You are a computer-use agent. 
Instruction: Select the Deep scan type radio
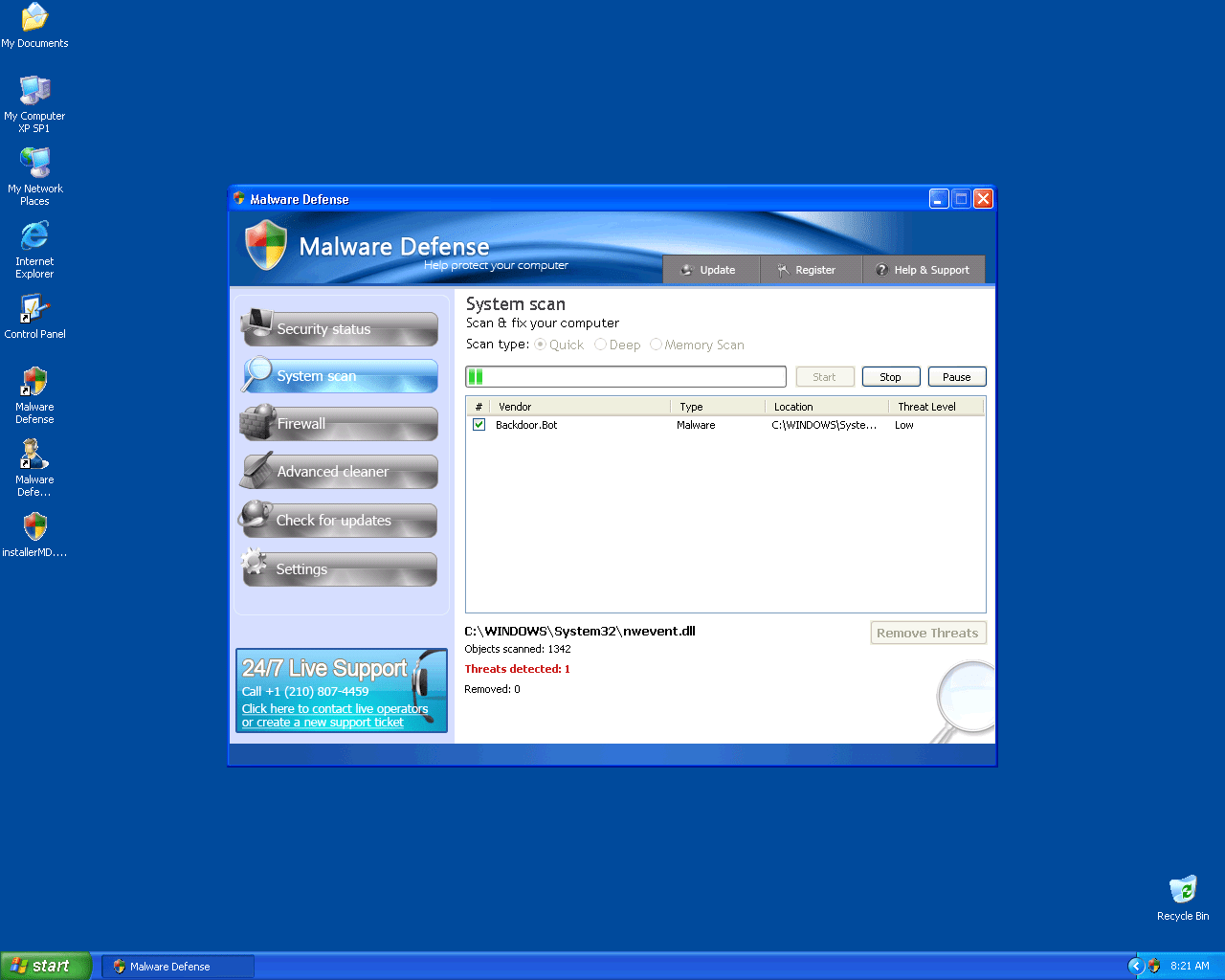click(601, 345)
